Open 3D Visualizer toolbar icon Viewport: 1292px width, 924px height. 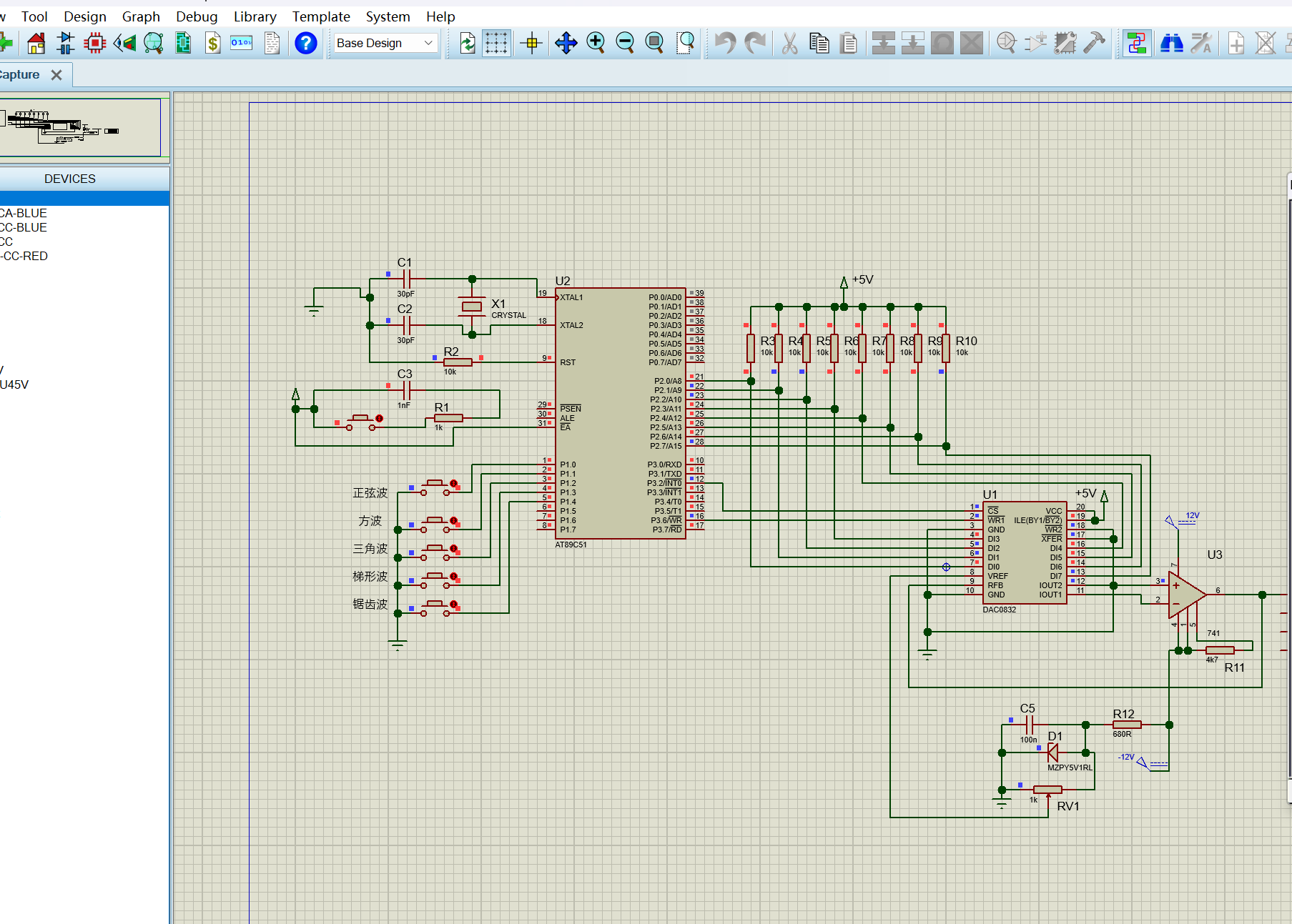124,44
